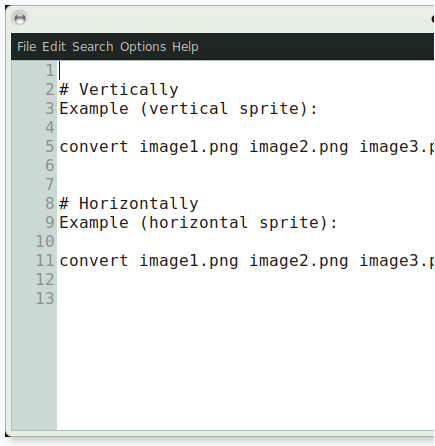Image resolution: width=435 pixels, height=446 pixels.
Task: Click line number 8 in the gutter
Action: 50,204
